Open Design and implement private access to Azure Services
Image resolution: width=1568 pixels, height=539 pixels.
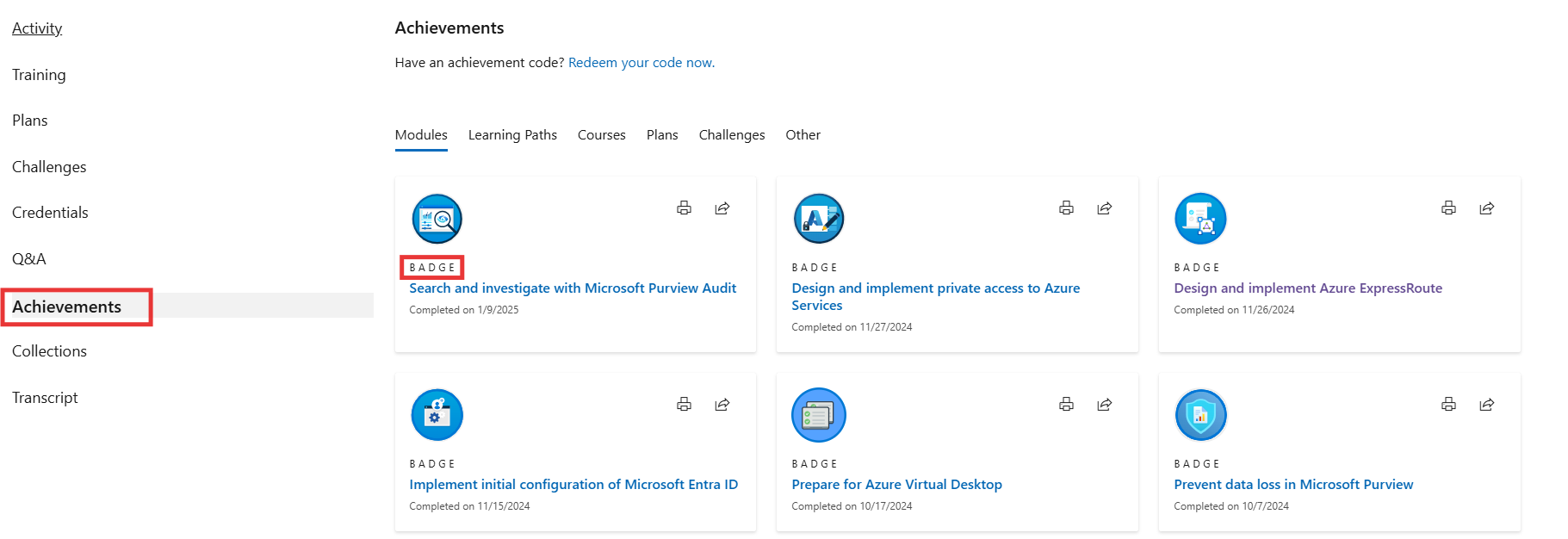tap(935, 297)
